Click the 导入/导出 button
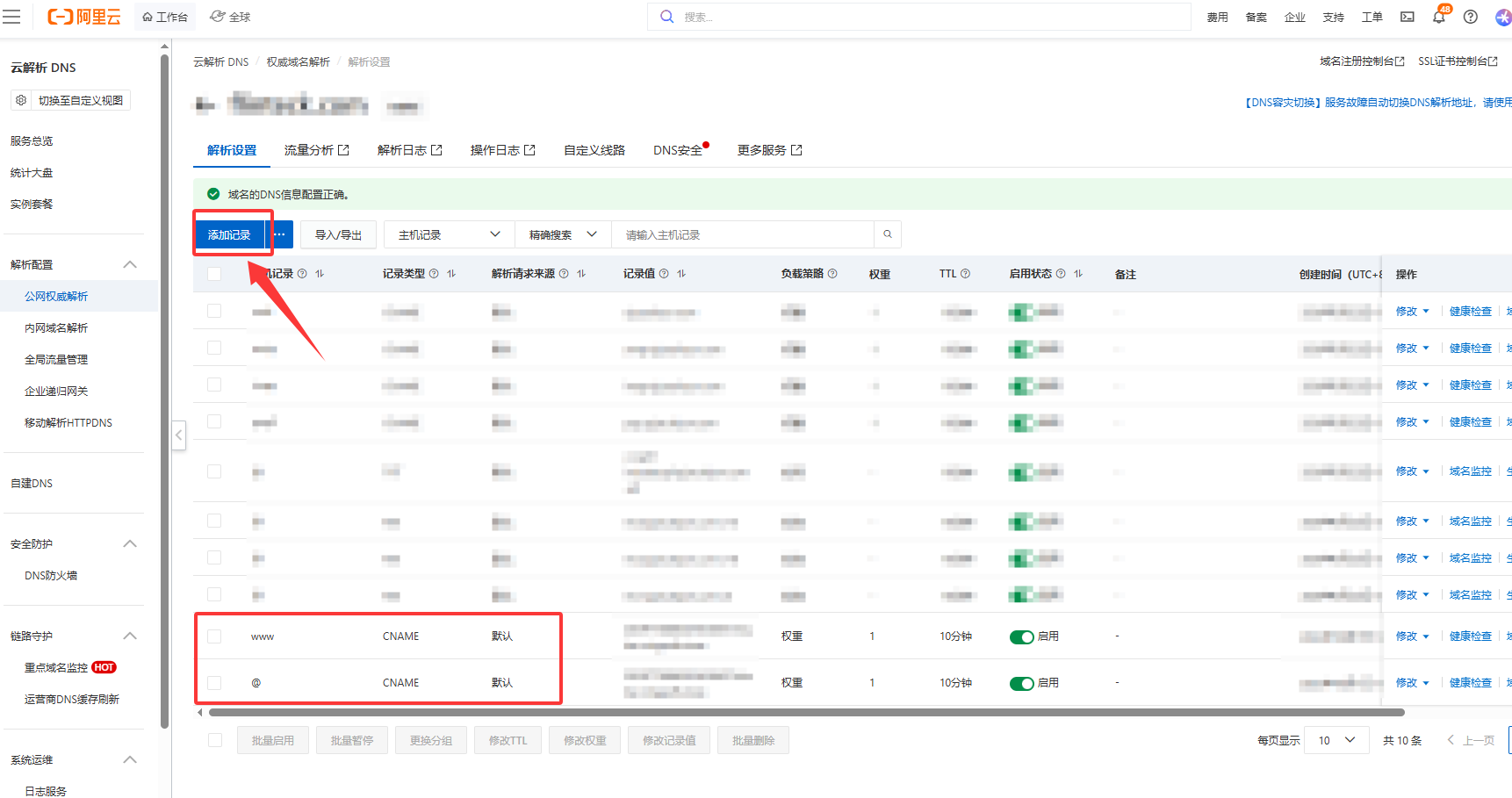 click(338, 234)
